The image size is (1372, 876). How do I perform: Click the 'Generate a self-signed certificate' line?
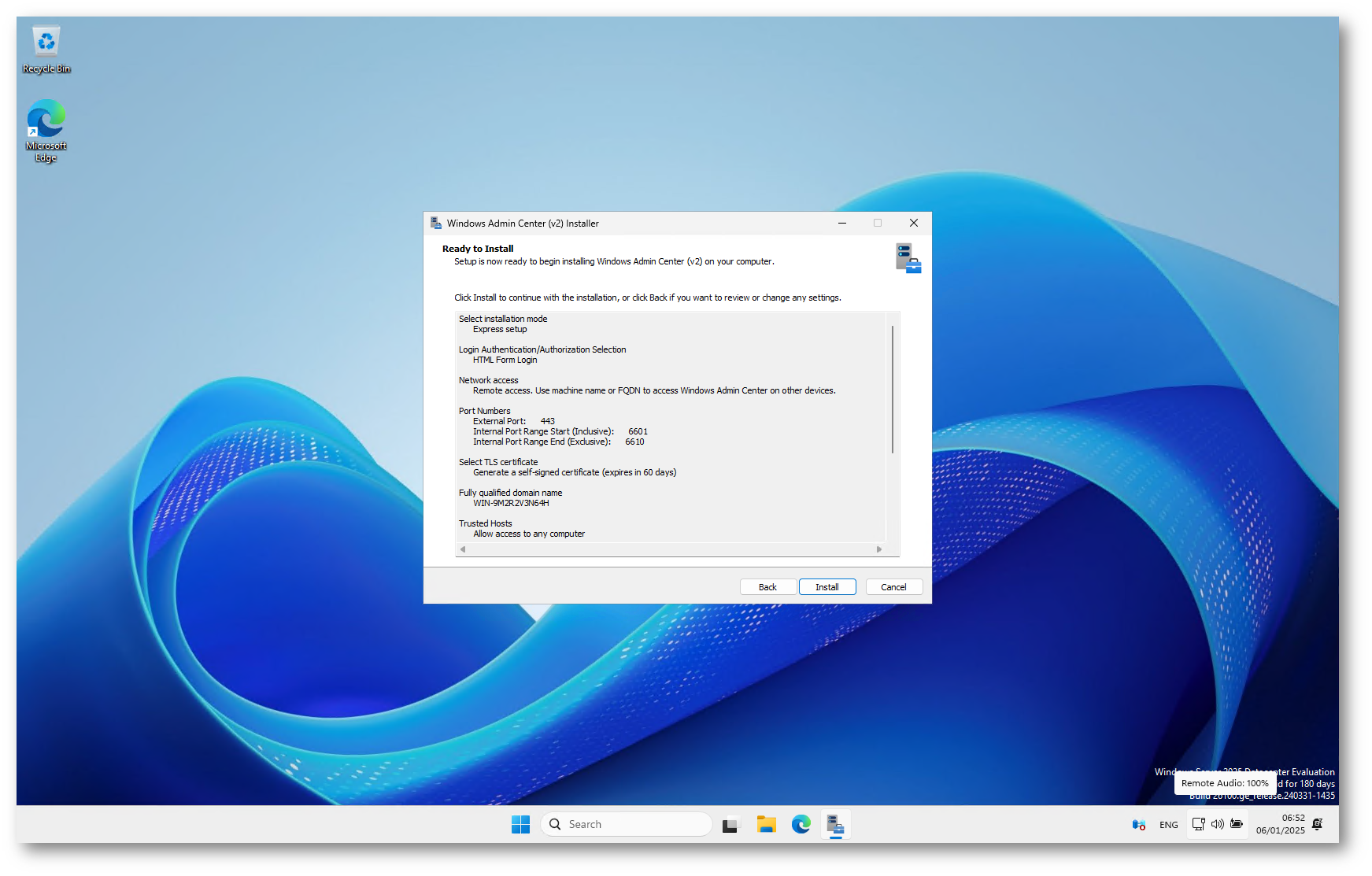coord(575,473)
